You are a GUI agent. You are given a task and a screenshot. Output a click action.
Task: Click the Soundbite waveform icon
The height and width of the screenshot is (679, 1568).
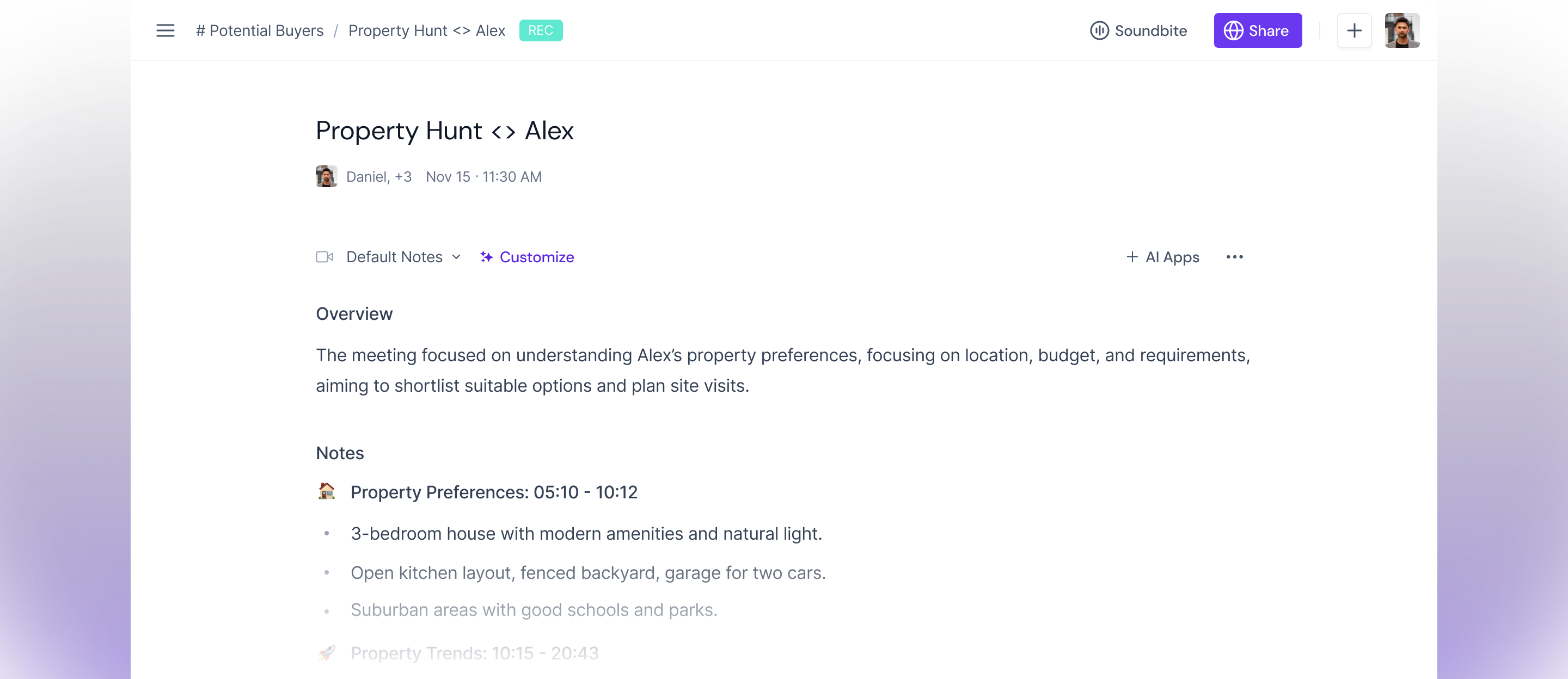(x=1099, y=30)
